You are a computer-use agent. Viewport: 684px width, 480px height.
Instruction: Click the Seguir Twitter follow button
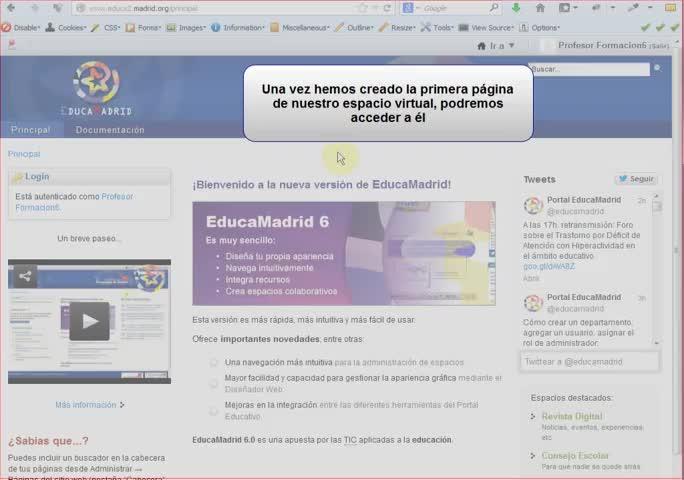636,179
